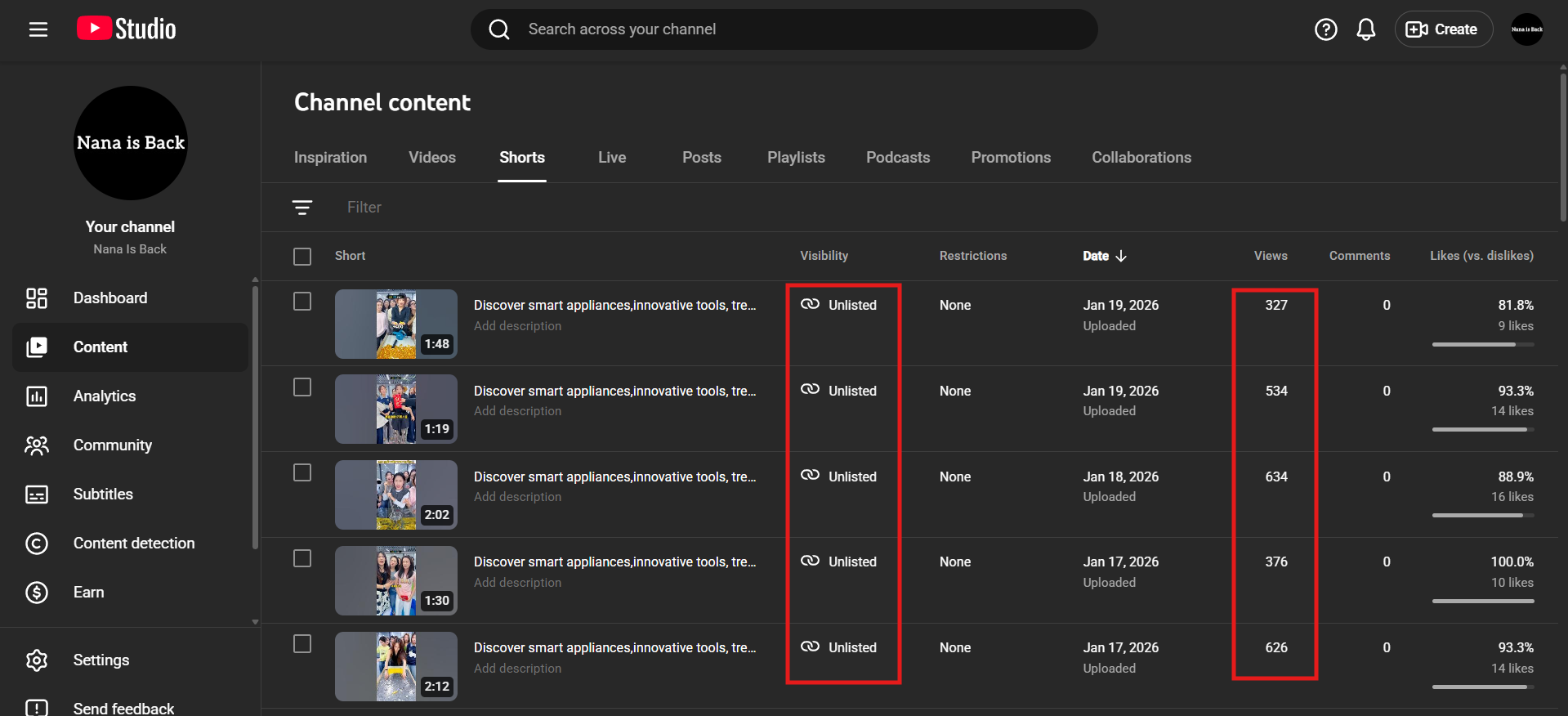This screenshot has height=716, width=1568.
Task: Sort by the Date column header arrow
Action: [1120, 256]
